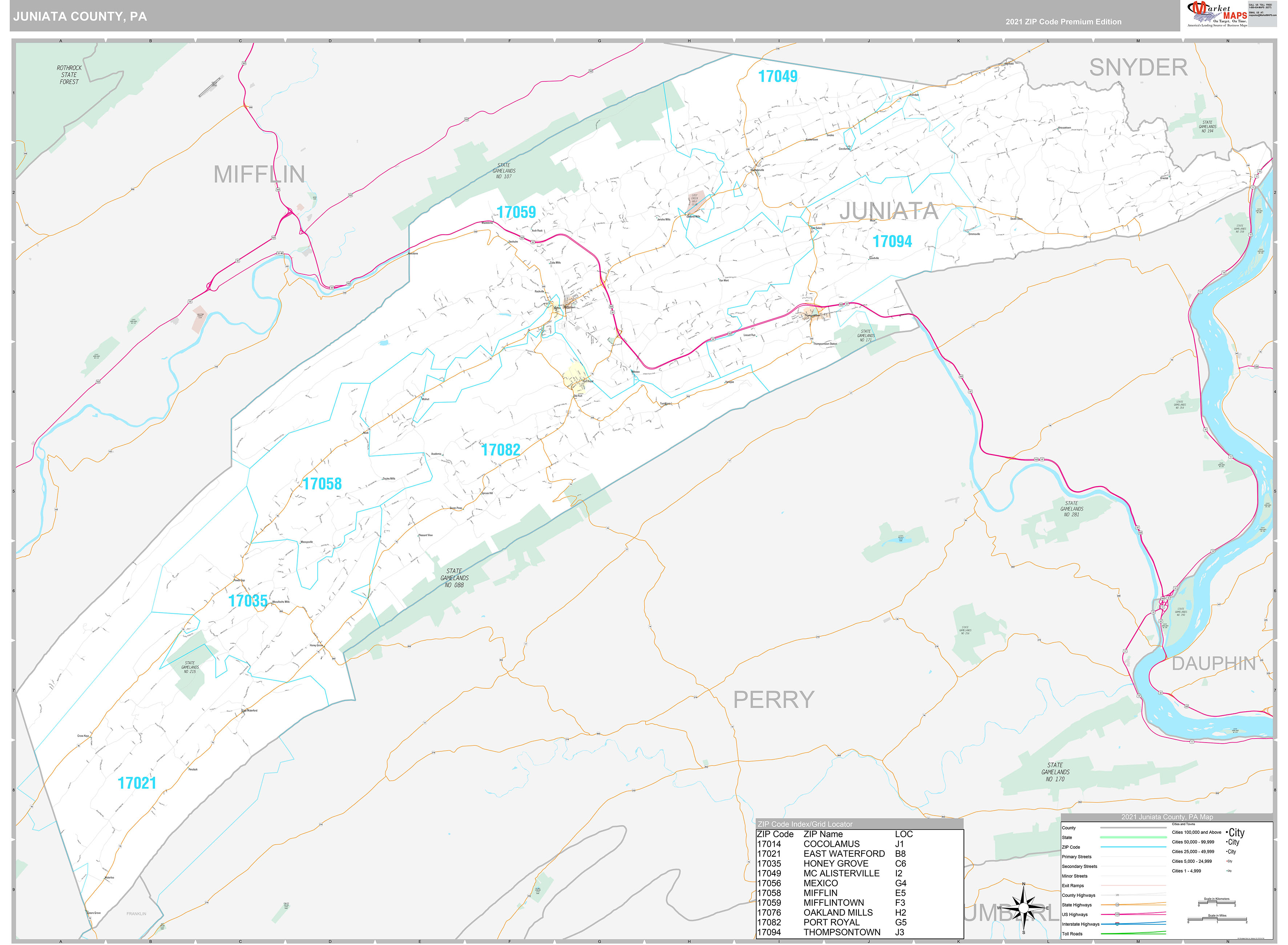The image size is (1288, 945).
Task: Click 'Interstate Highways' legend label
Action: (x=1081, y=924)
